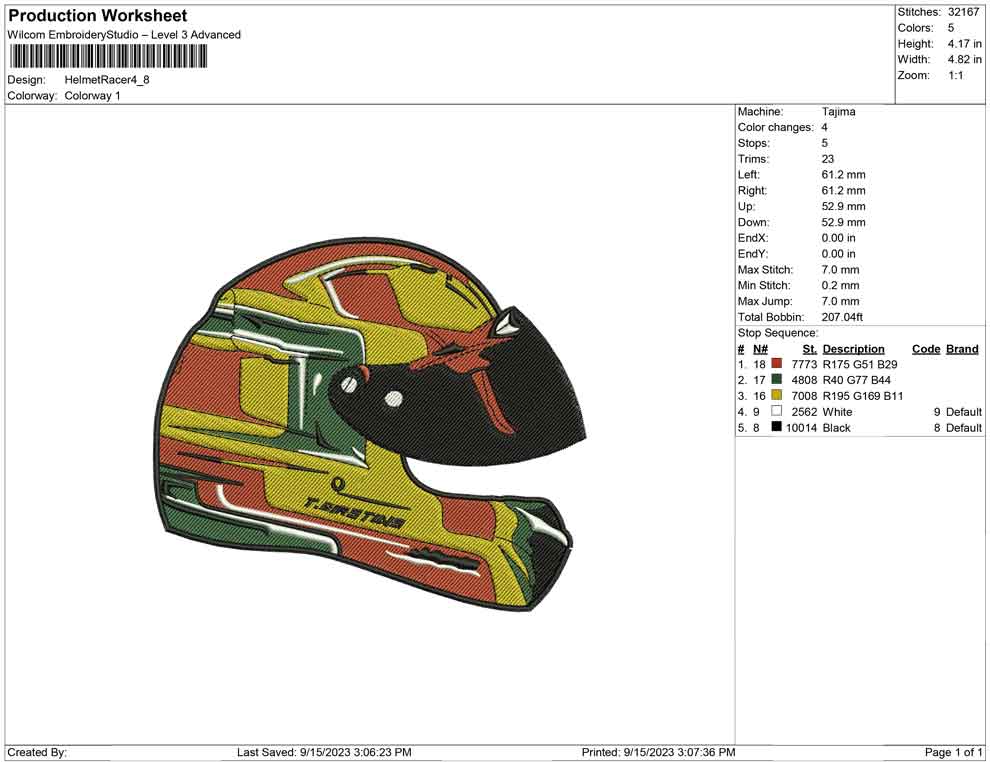Click the 'Stop Sequence:' heading
Screen dimensions: 990x762
coord(778,333)
